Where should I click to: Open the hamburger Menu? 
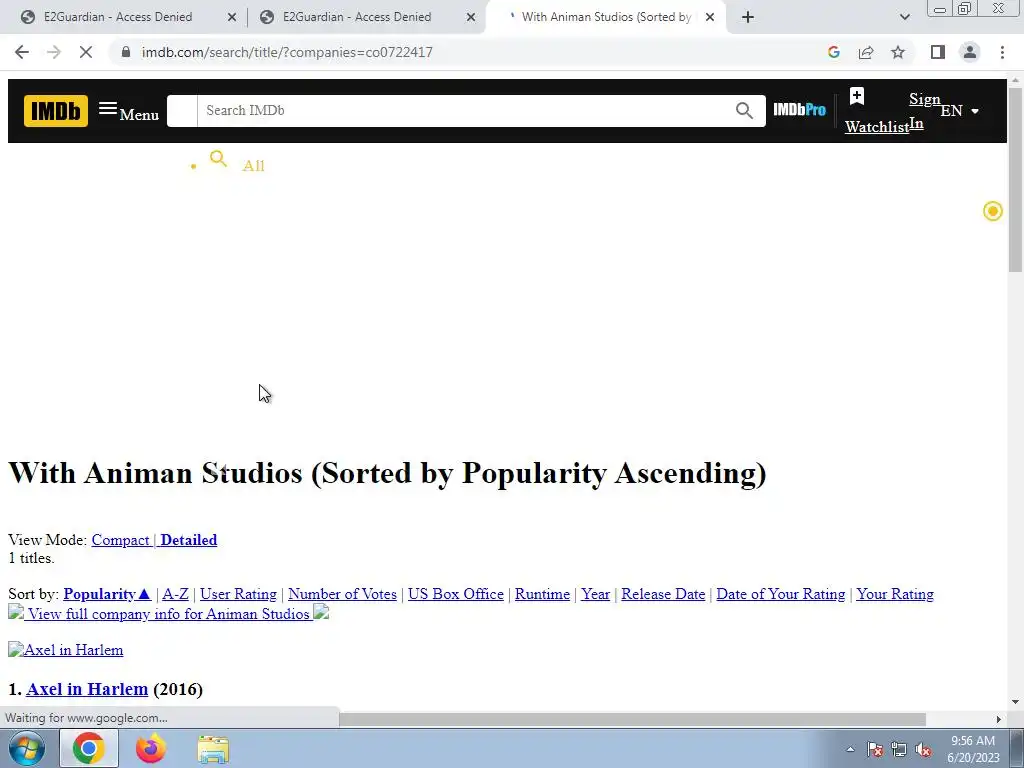[x=129, y=112]
